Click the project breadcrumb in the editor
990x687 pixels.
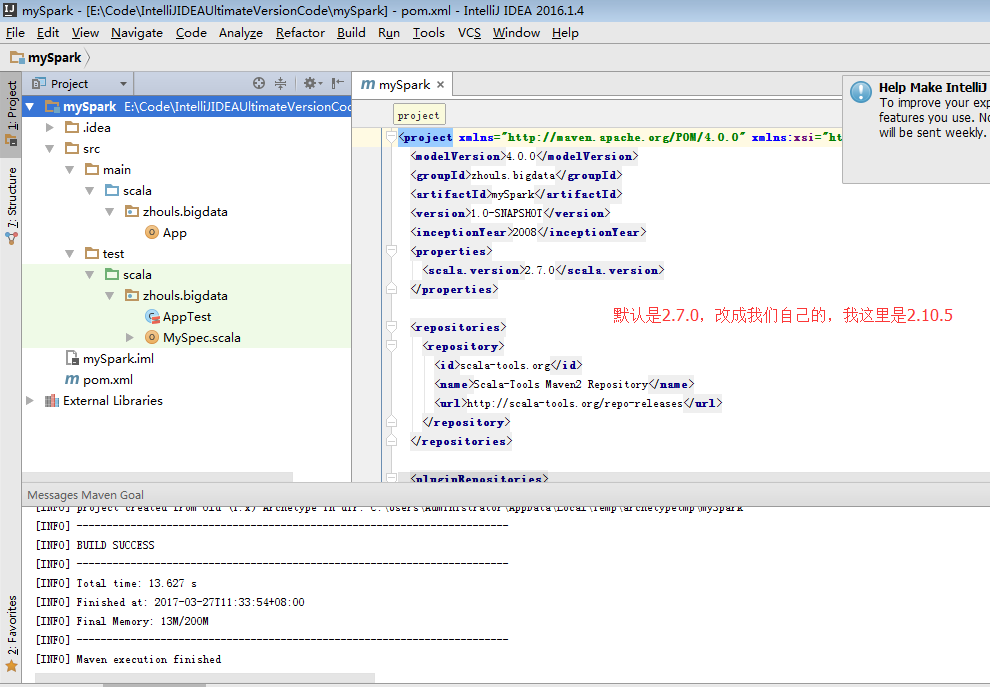419,116
